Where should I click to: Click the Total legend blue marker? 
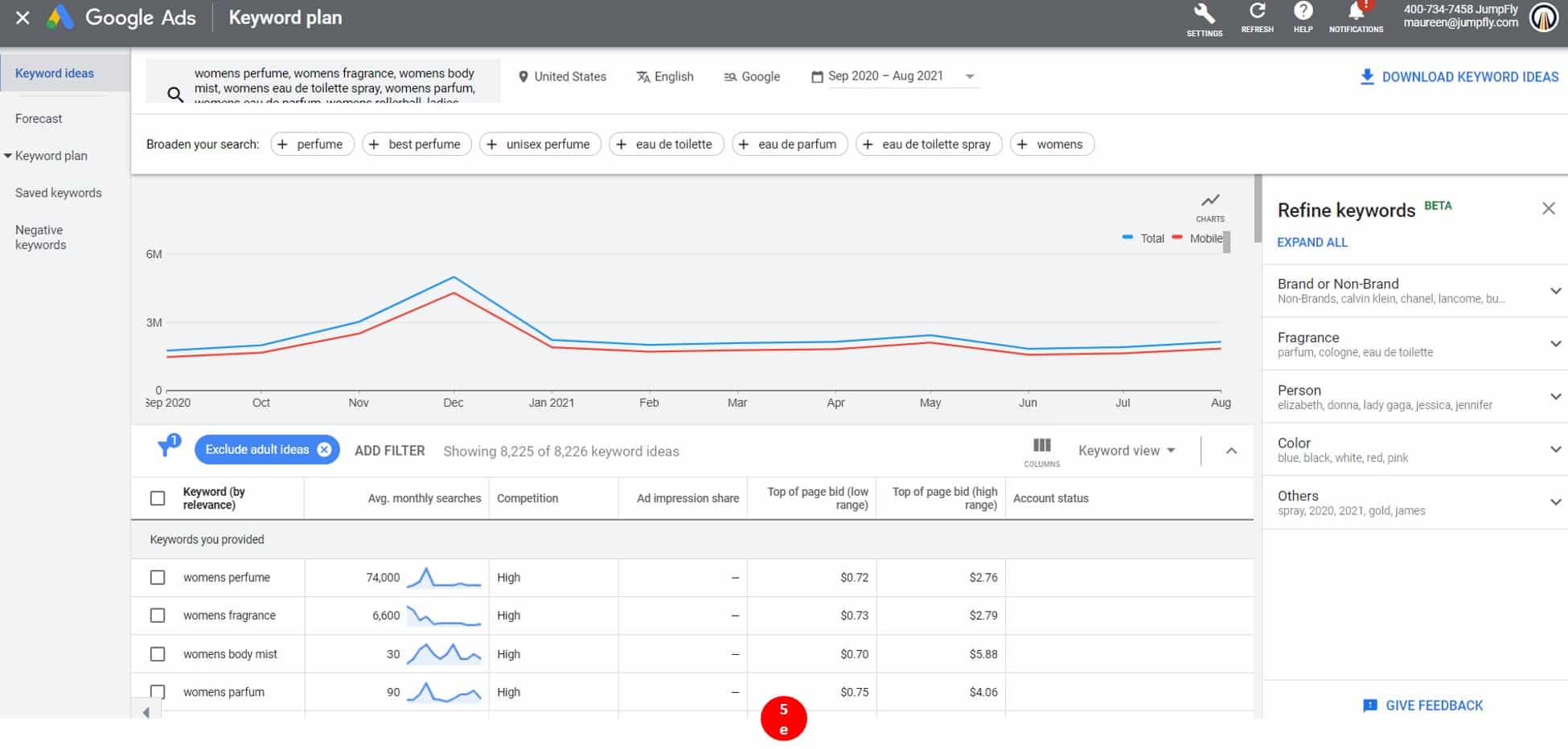coord(1127,238)
